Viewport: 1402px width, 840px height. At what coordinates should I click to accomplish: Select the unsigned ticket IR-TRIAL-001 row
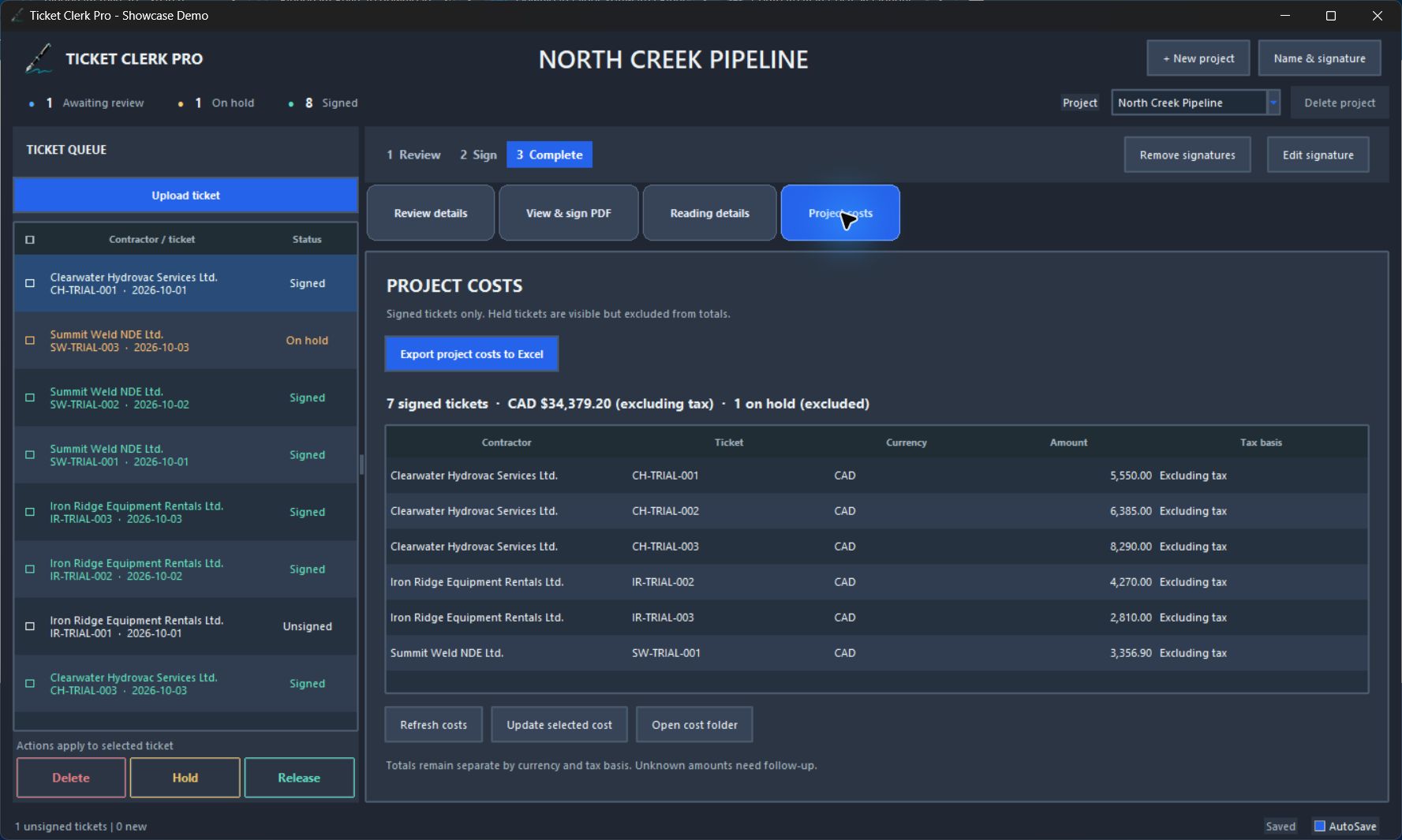point(186,626)
